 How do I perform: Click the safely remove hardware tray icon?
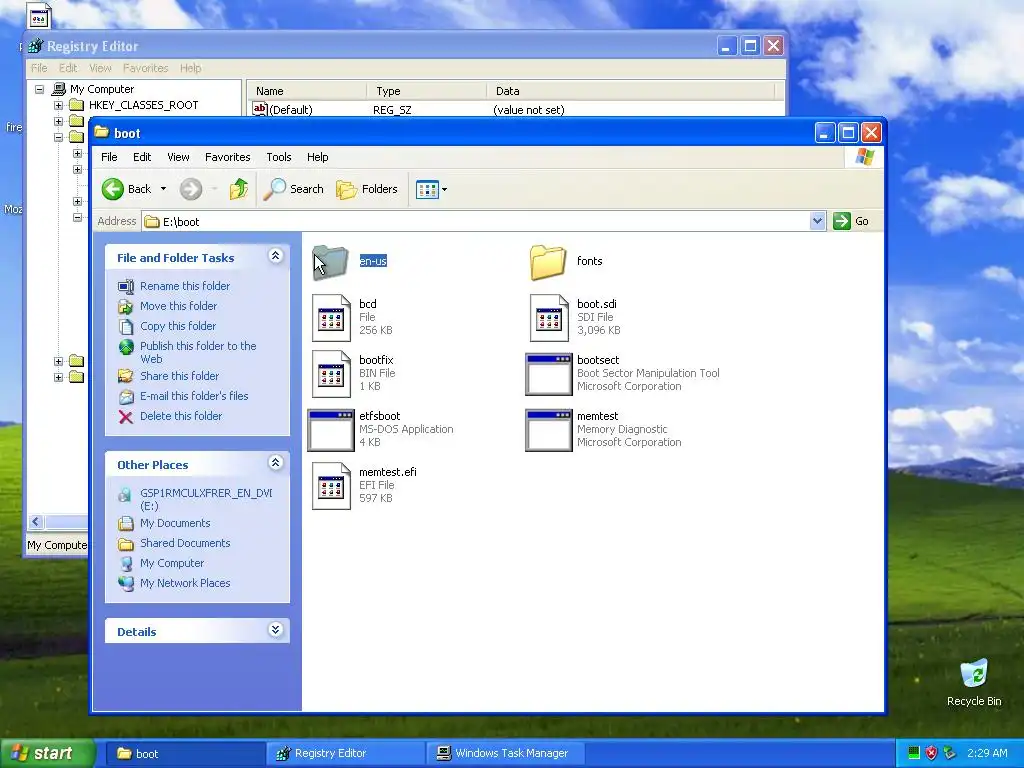[950, 753]
